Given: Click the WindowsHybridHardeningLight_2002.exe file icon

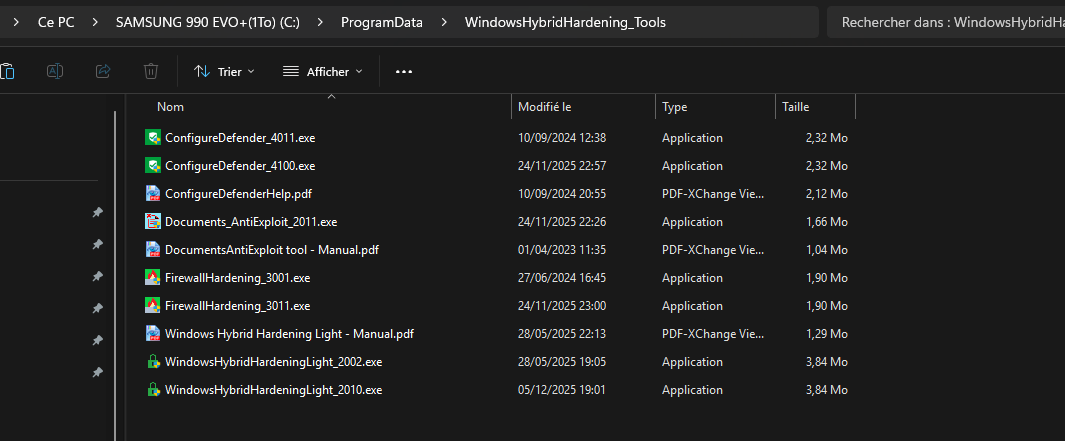Looking at the screenshot, I should (153, 361).
